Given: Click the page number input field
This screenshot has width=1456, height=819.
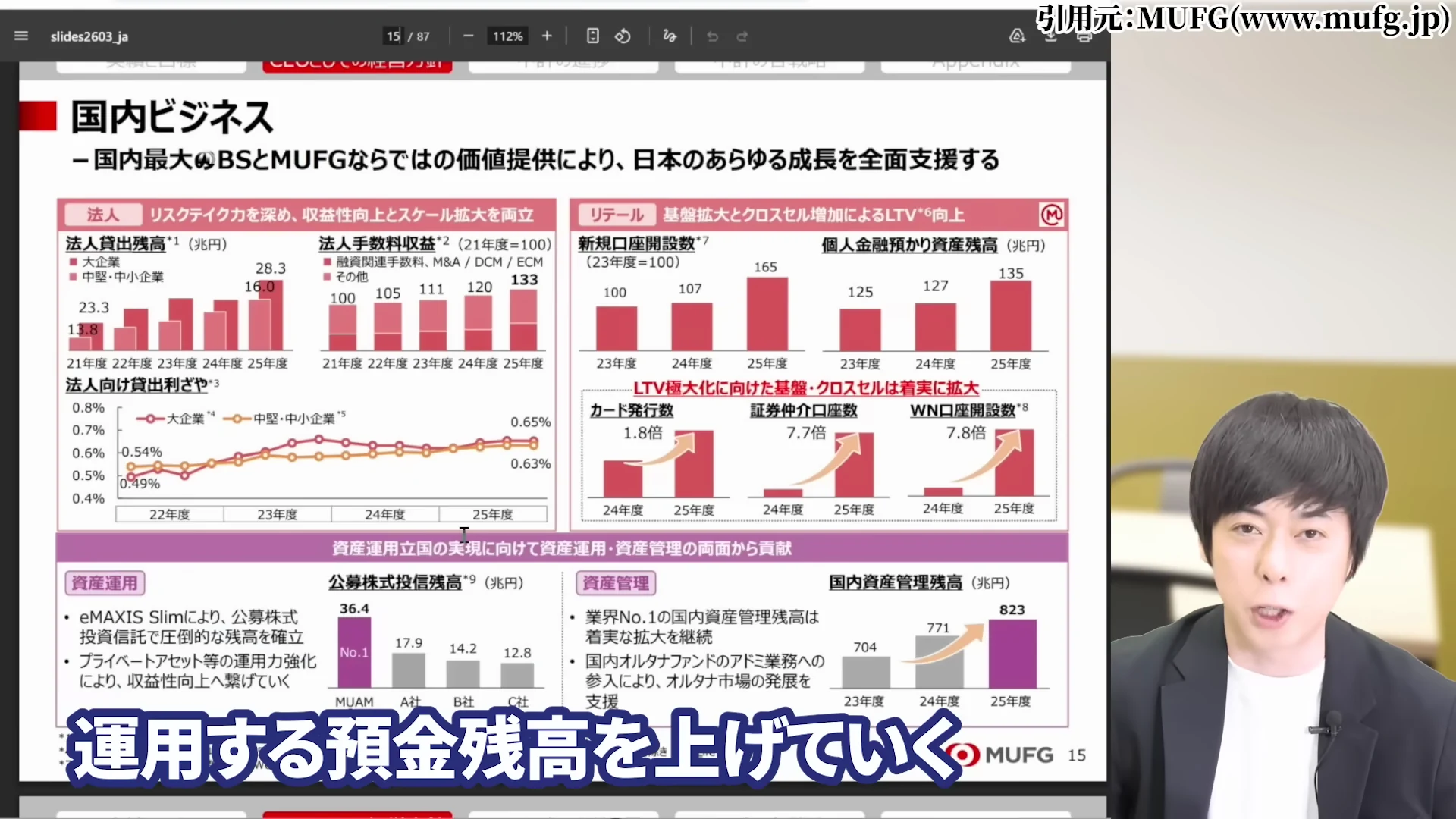Looking at the screenshot, I should (393, 36).
